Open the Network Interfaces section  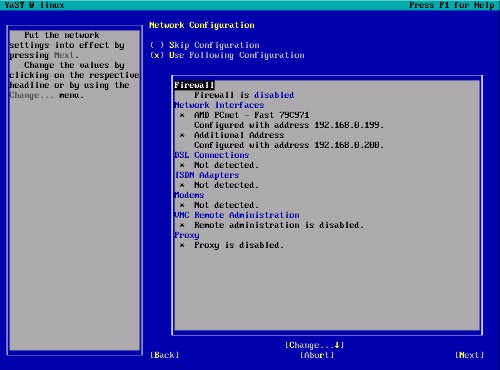pyautogui.click(x=219, y=105)
